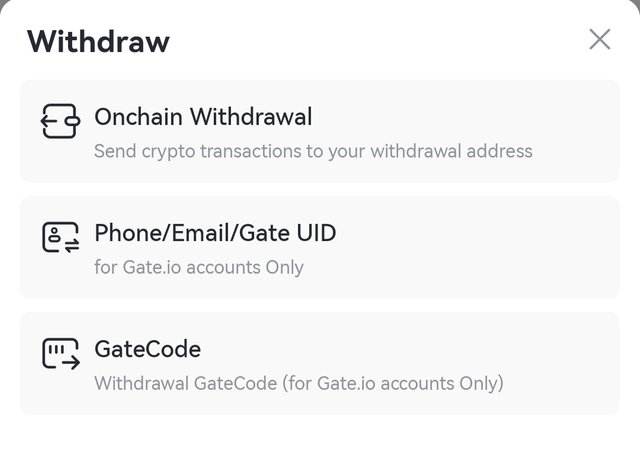This screenshot has height=468, width=640.
Task: Tap the right arrow in GateCode icon
Action: [71, 362]
